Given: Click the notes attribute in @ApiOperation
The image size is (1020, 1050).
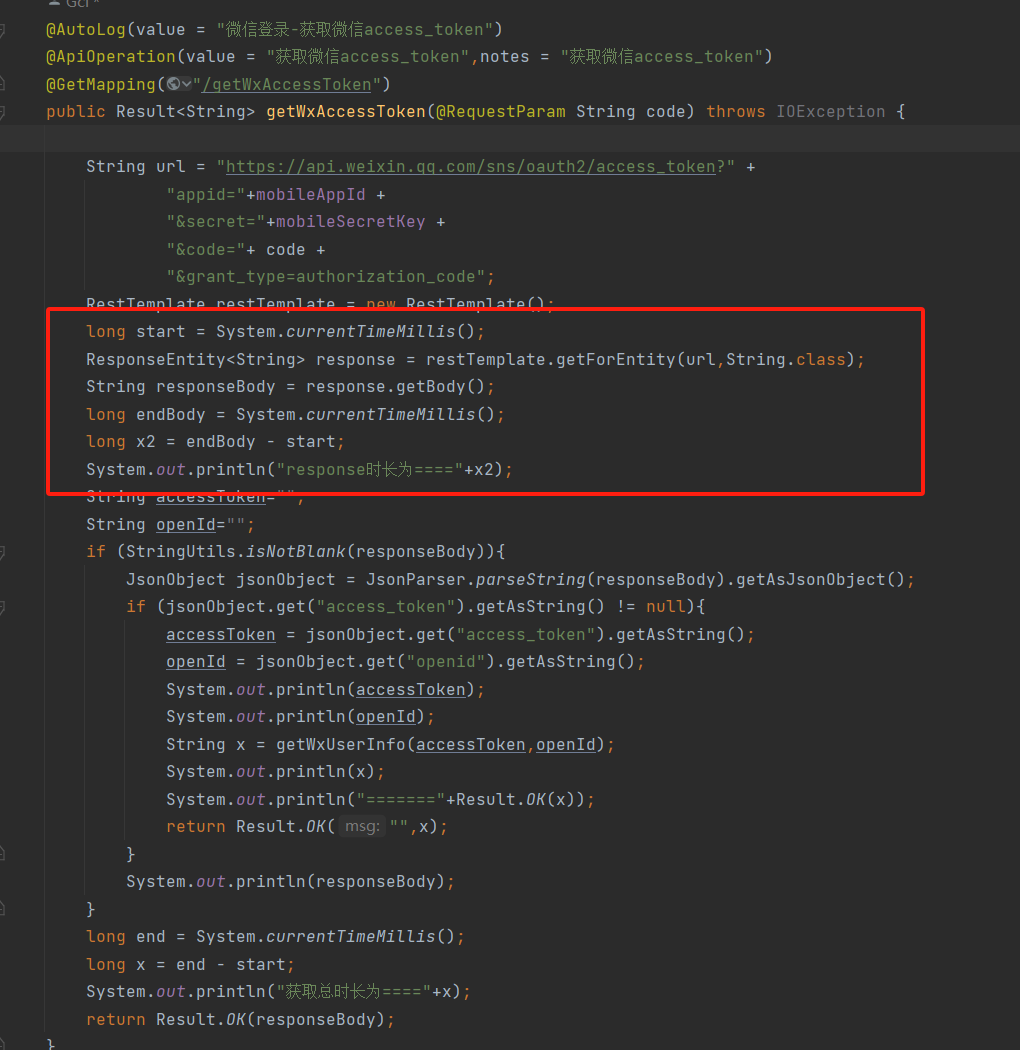Looking at the screenshot, I should (x=504, y=57).
